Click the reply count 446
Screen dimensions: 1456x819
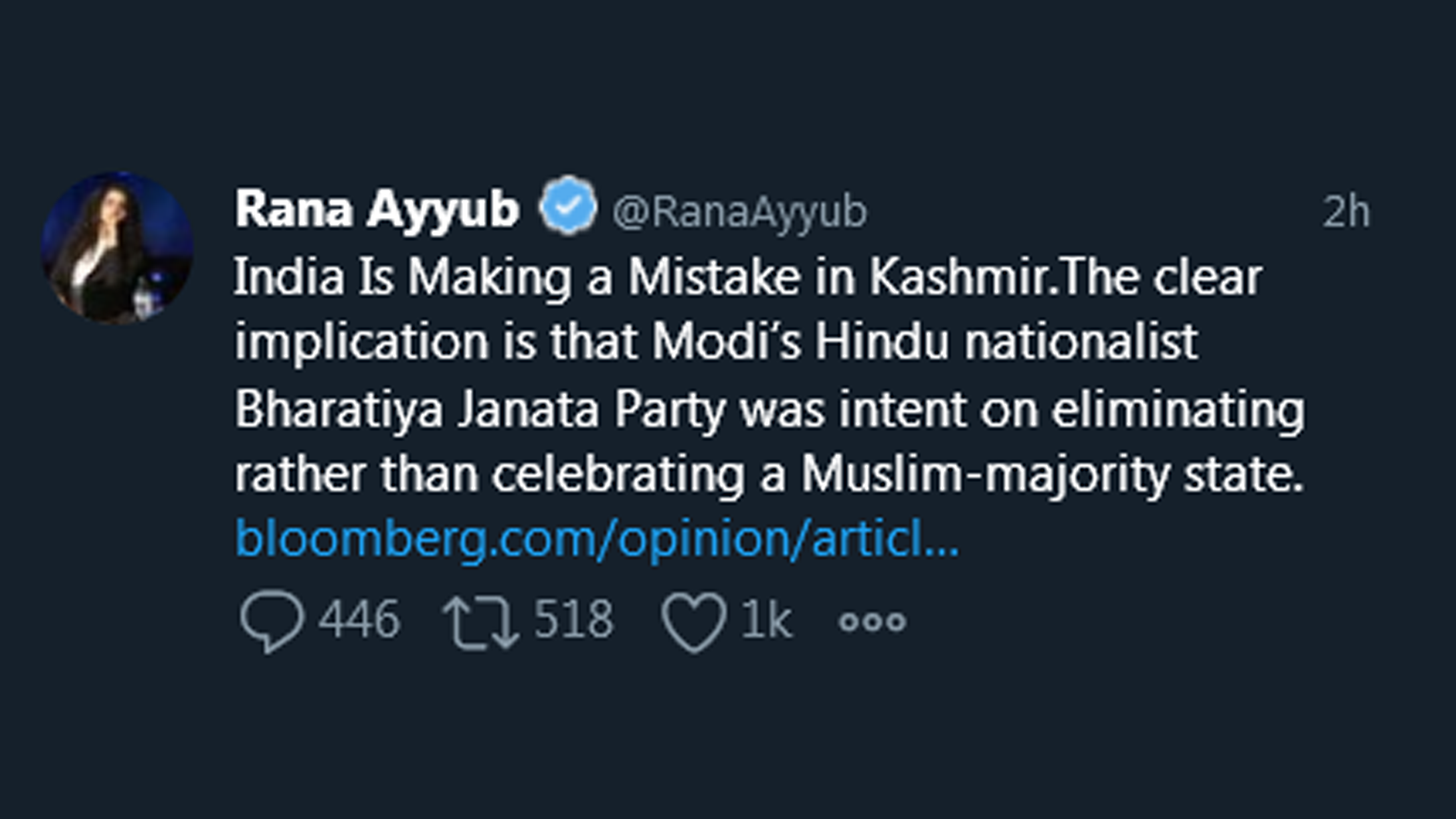pyautogui.click(x=359, y=620)
